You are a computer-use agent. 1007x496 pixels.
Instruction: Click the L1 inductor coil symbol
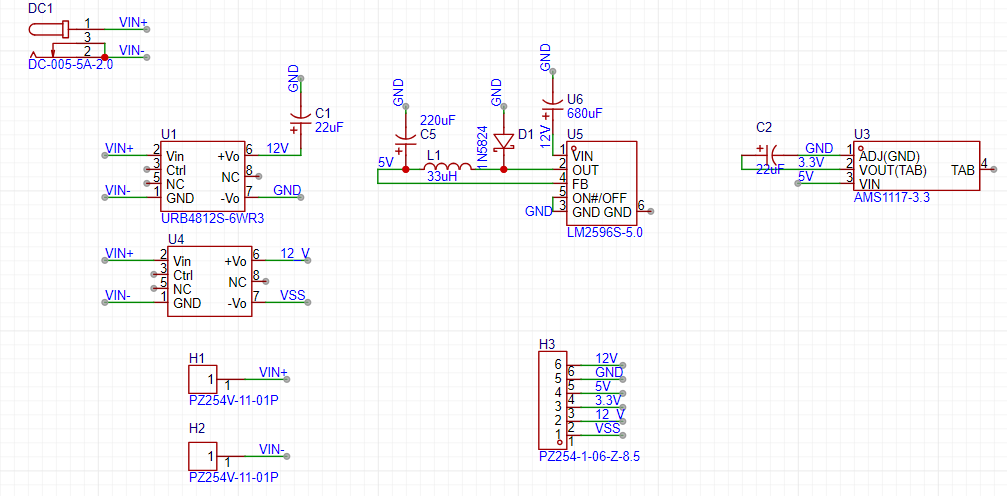tap(447, 167)
